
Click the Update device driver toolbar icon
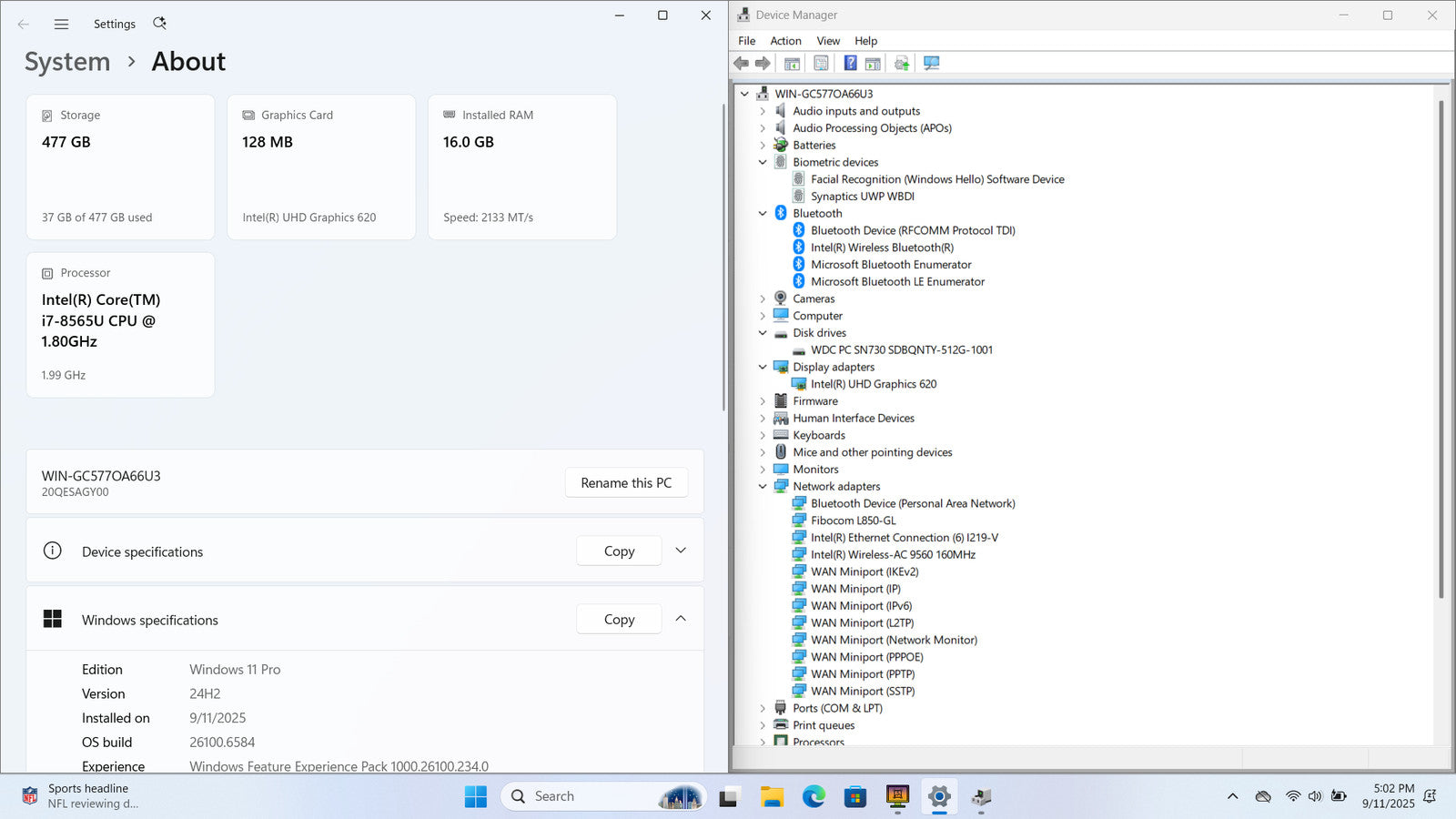902,63
